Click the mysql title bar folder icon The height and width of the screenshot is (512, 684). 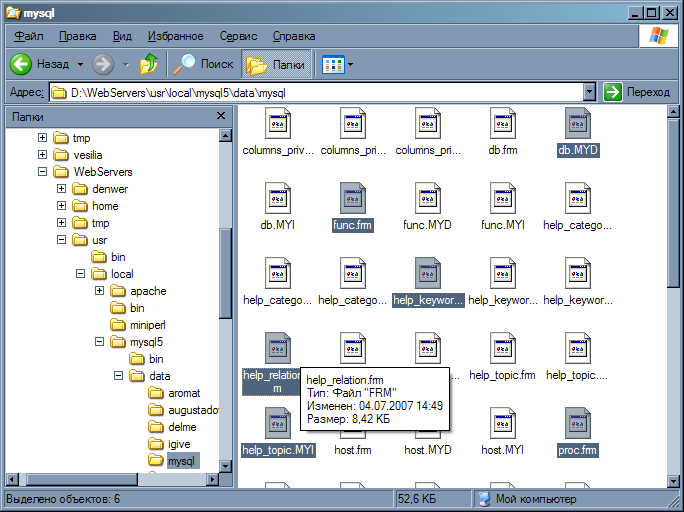click(13, 12)
